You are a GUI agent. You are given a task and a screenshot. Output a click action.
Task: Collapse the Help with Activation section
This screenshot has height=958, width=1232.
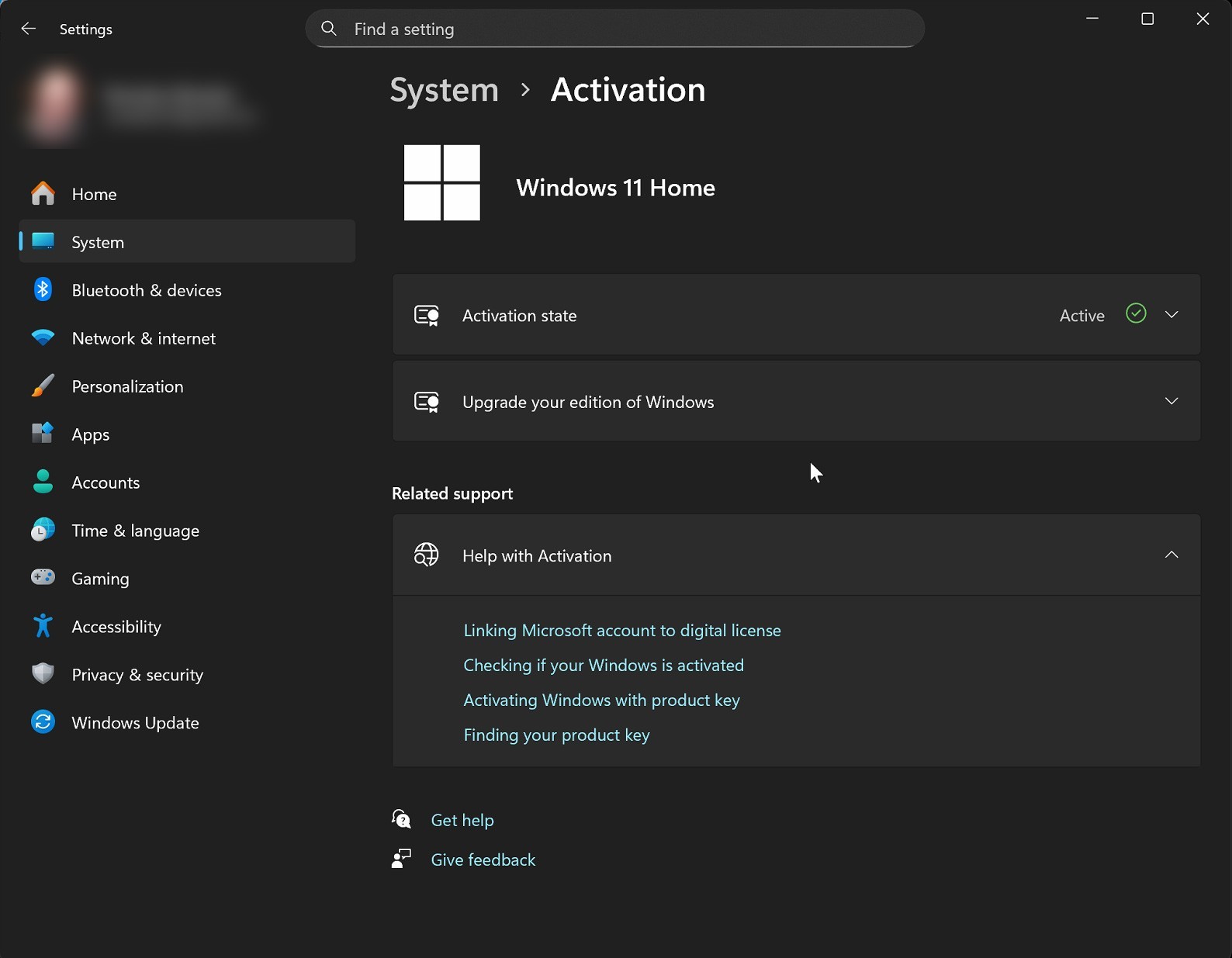pos(796,555)
